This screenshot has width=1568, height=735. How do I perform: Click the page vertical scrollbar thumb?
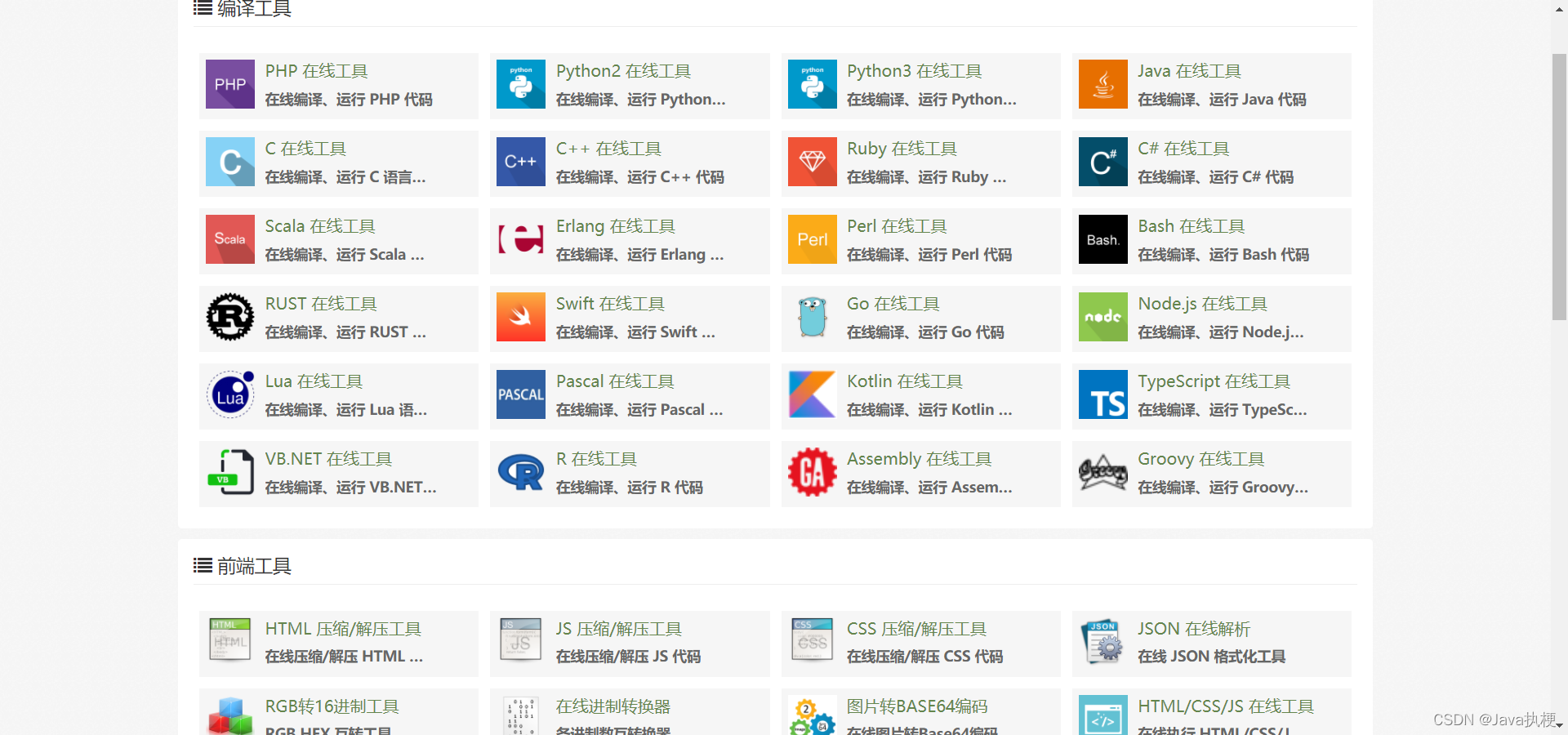point(1559,187)
